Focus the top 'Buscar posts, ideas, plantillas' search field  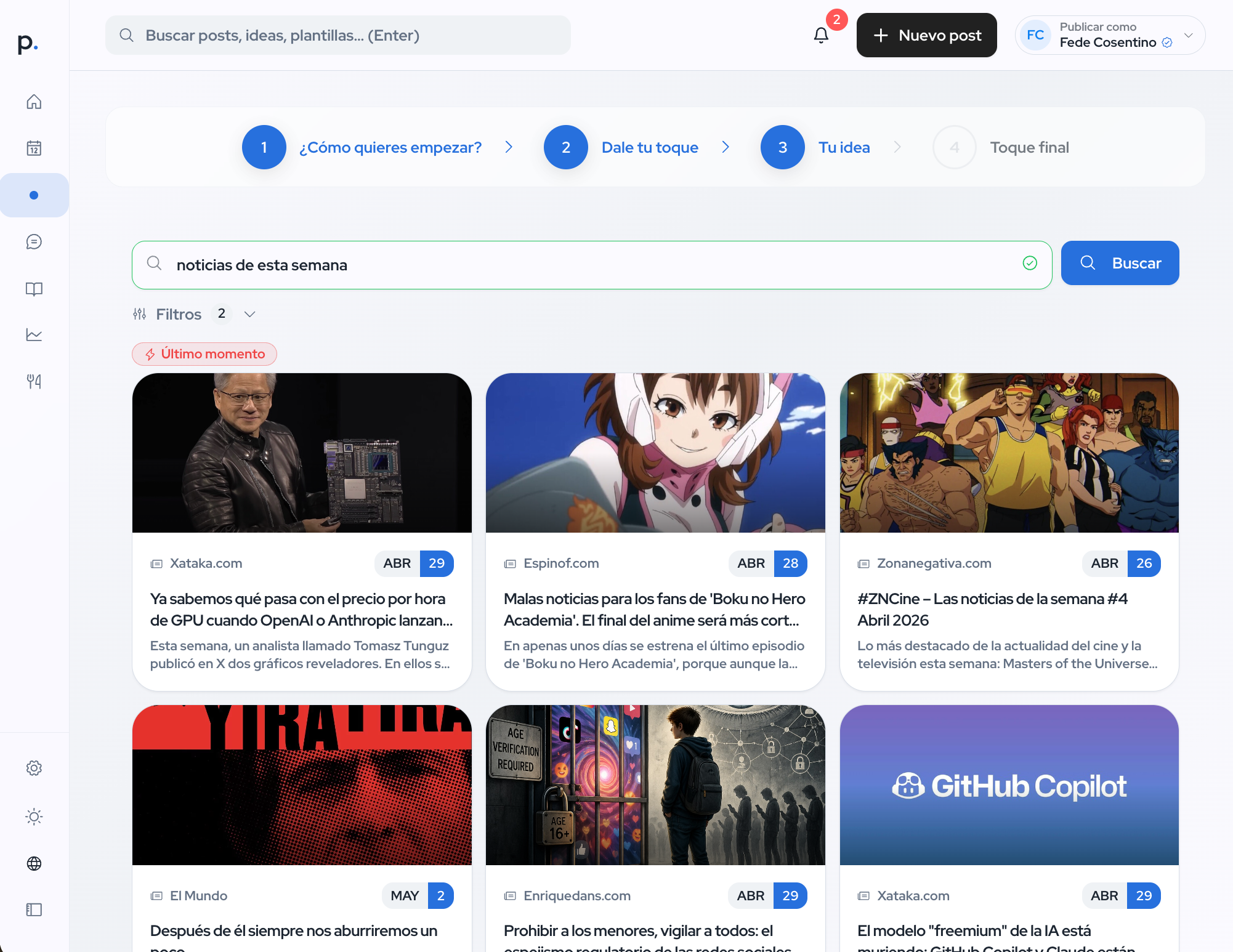pyautogui.click(x=338, y=35)
